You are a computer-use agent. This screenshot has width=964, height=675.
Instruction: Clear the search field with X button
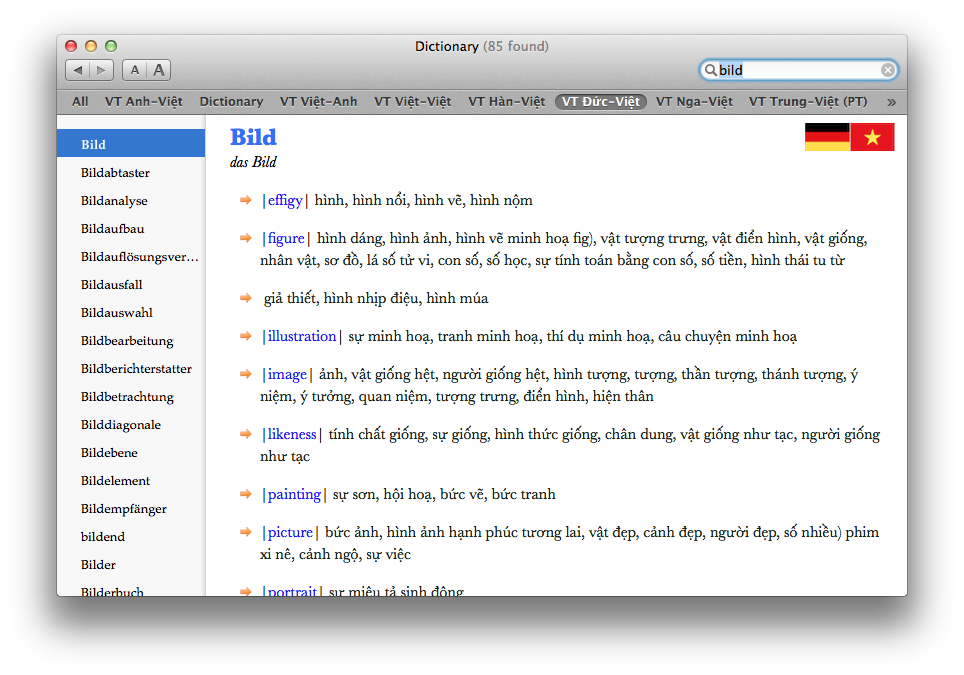887,70
